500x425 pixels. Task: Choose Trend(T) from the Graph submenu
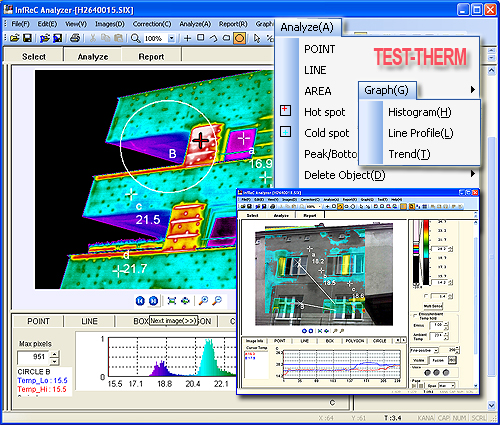click(409, 154)
